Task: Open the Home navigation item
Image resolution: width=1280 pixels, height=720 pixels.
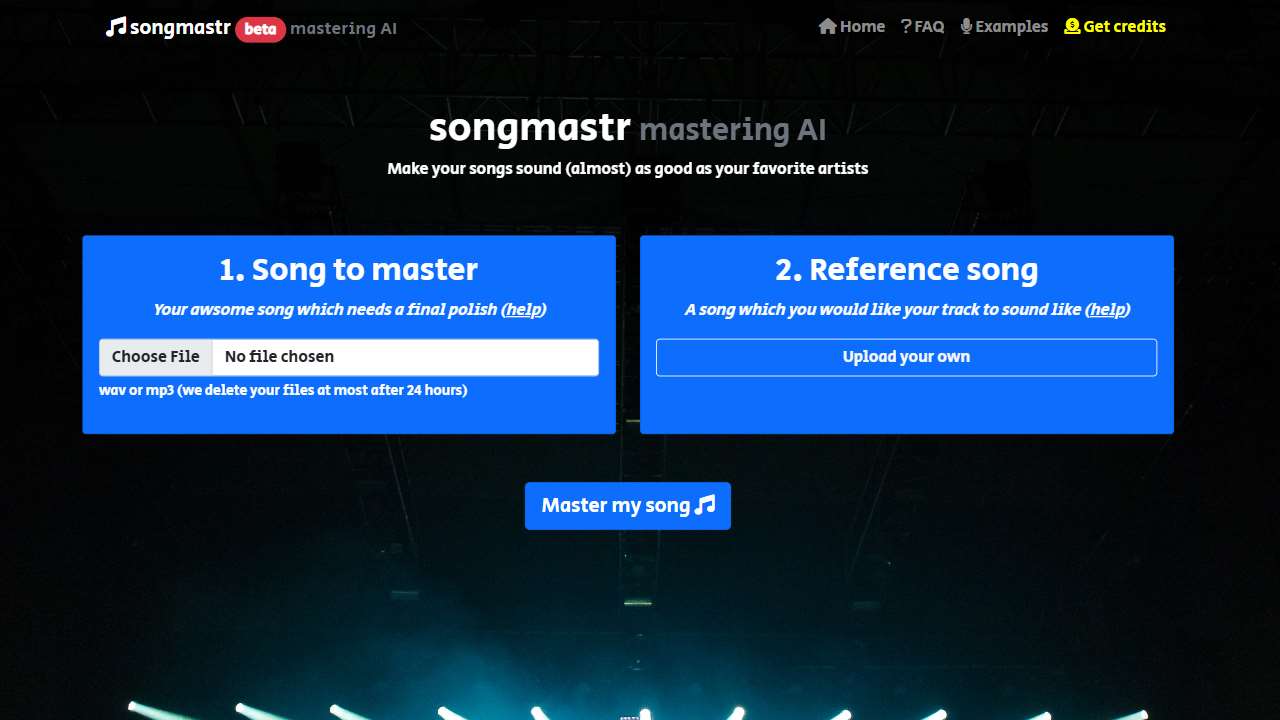Action: pos(861,26)
